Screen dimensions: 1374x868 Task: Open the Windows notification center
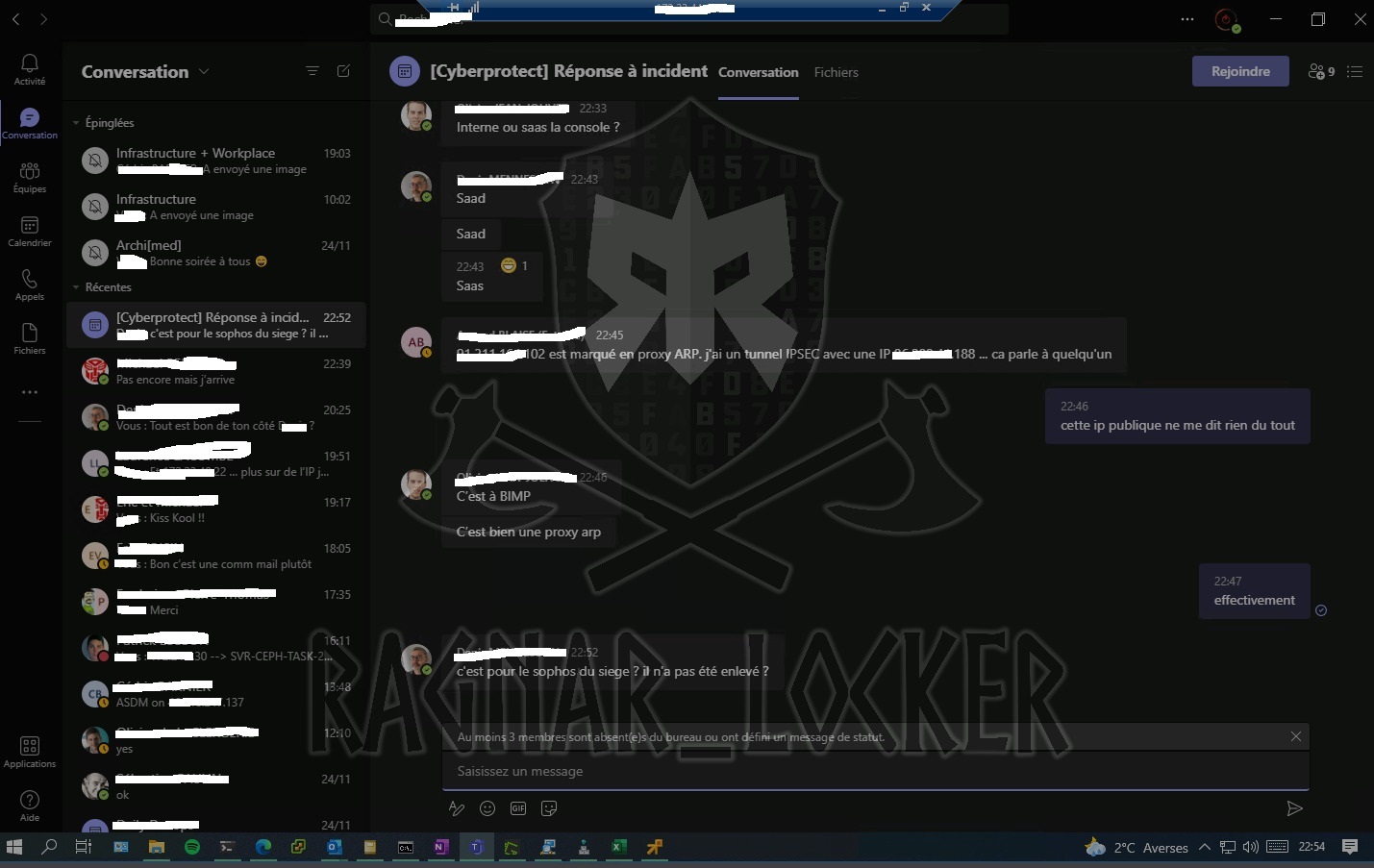tap(1350, 847)
